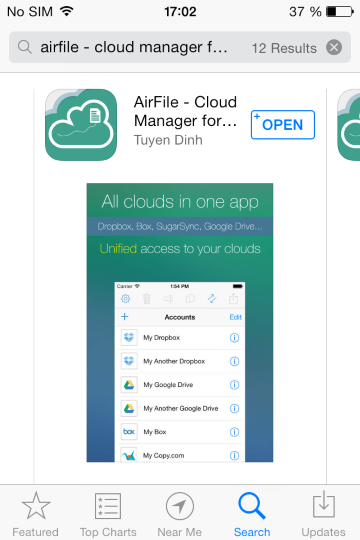This screenshot has width=360, height=540.
Task: Tap the magnifying glass in search bar
Action: [x=25, y=47]
